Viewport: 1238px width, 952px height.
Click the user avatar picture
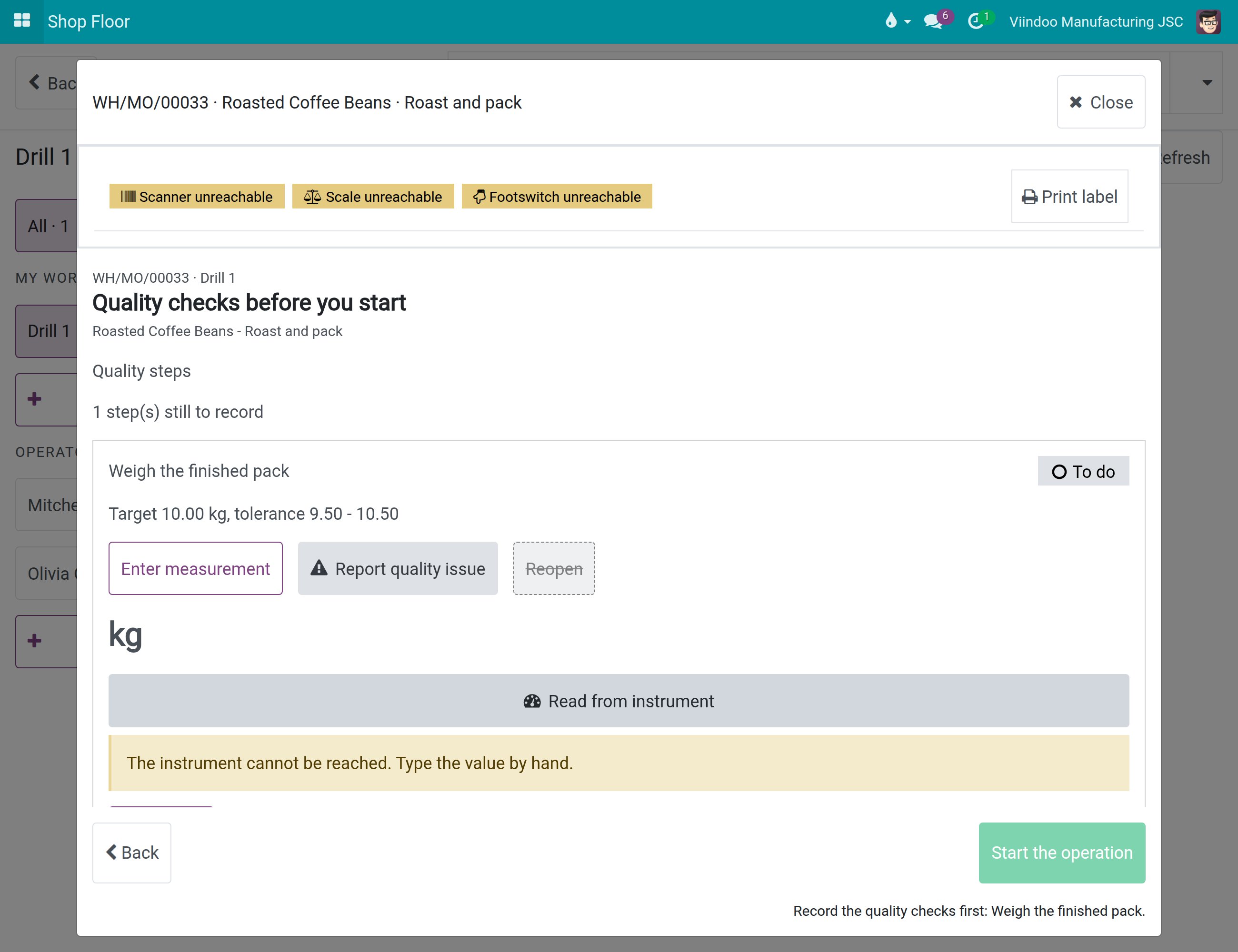1208,21
